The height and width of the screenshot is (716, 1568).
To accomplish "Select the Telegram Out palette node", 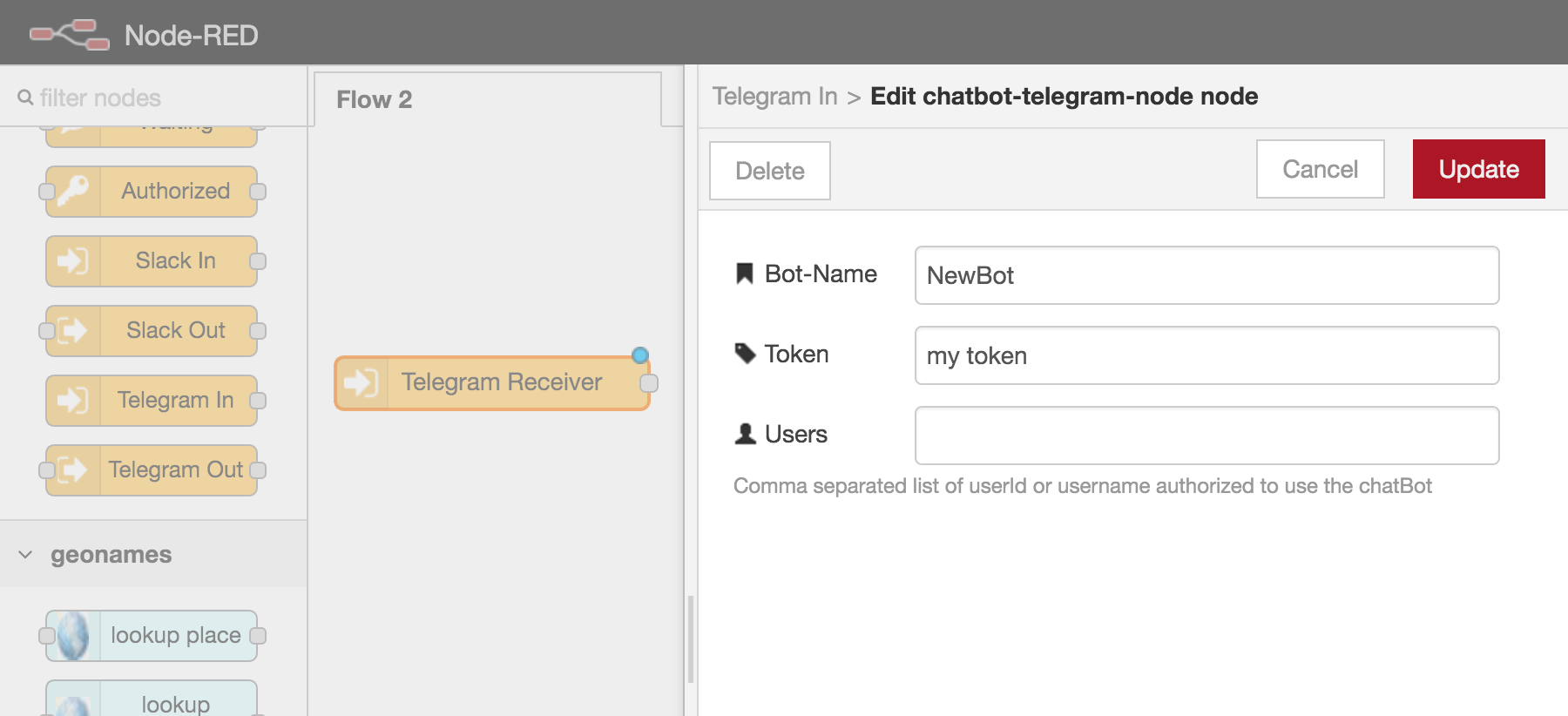I will [x=152, y=470].
